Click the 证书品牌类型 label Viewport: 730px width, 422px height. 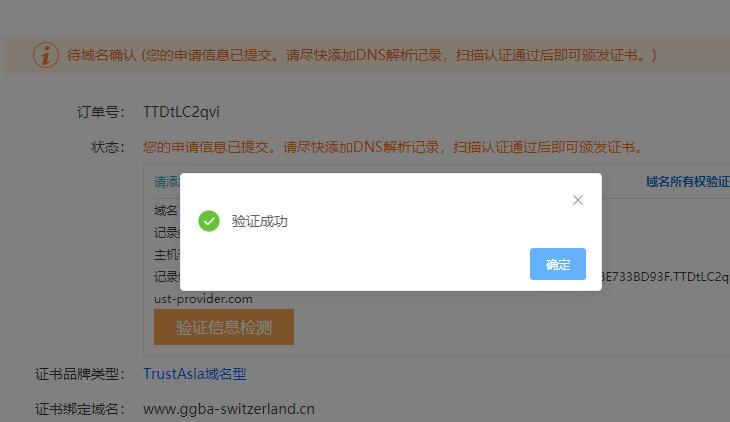(80, 374)
